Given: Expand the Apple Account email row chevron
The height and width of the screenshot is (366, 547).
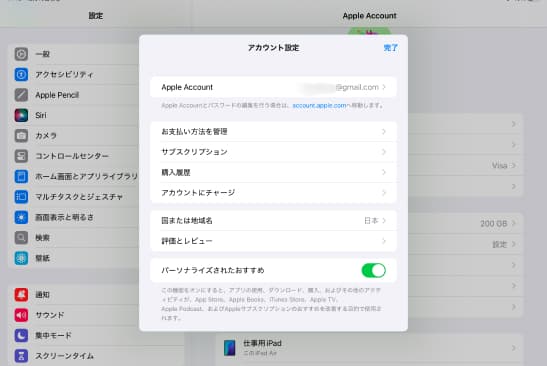Looking at the screenshot, I should [x=384, y=87].
